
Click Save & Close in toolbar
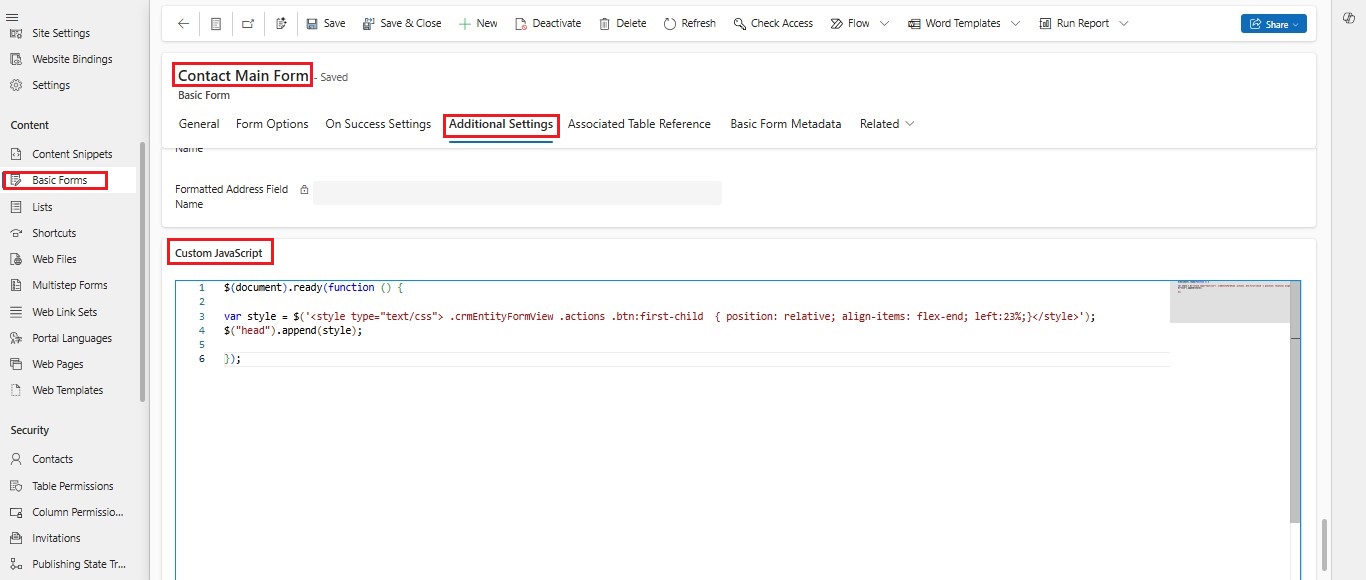[x=402, y=23]
